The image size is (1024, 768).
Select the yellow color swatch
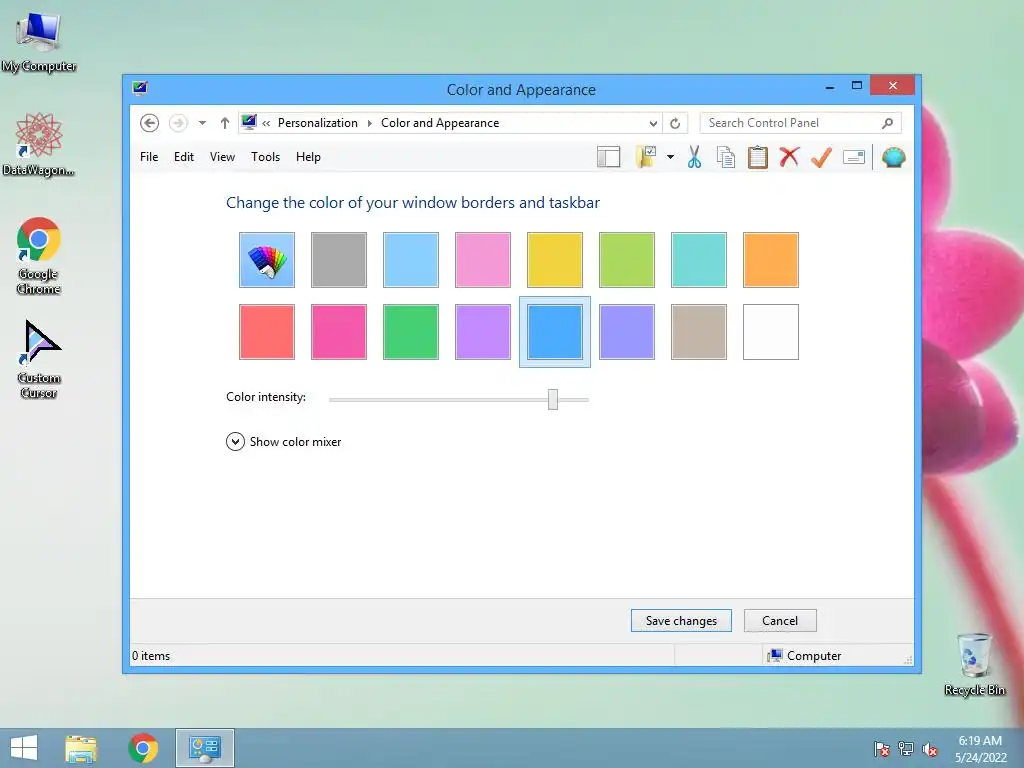[554, 260]
